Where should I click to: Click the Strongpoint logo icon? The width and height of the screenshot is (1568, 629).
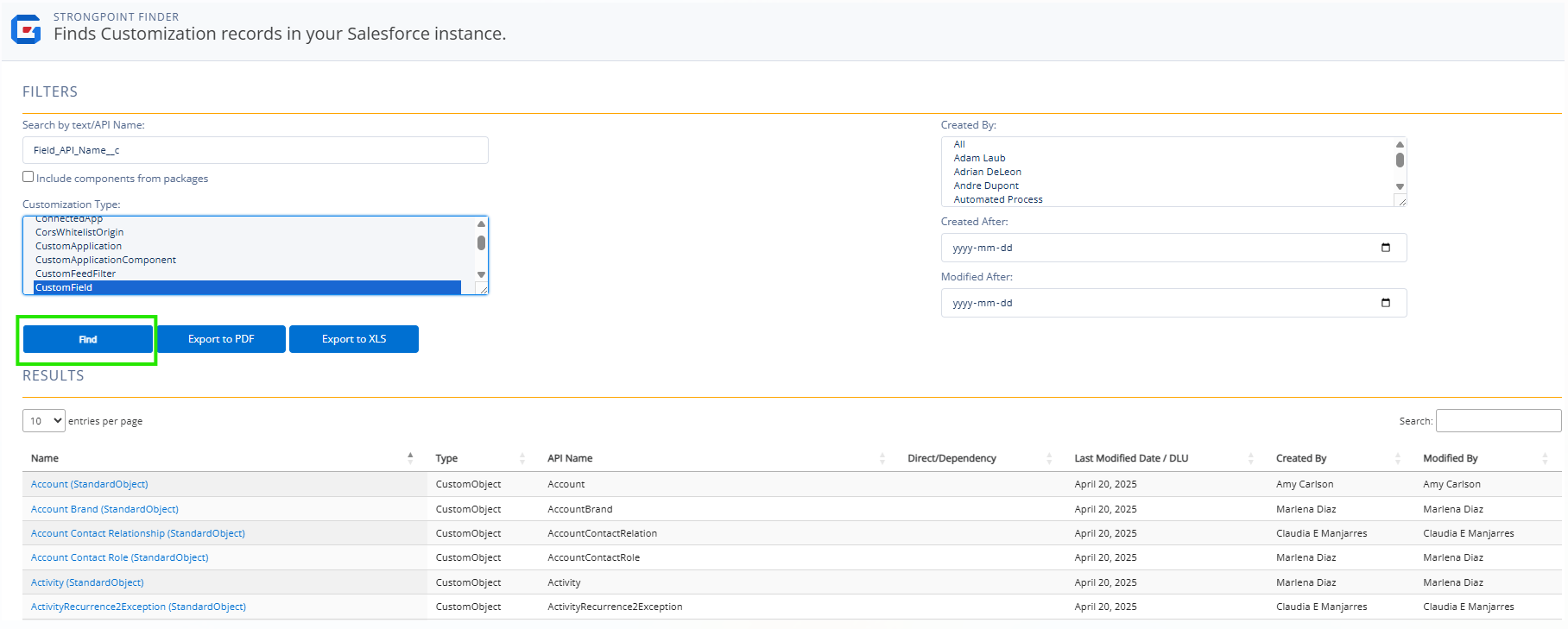(26, 29)
